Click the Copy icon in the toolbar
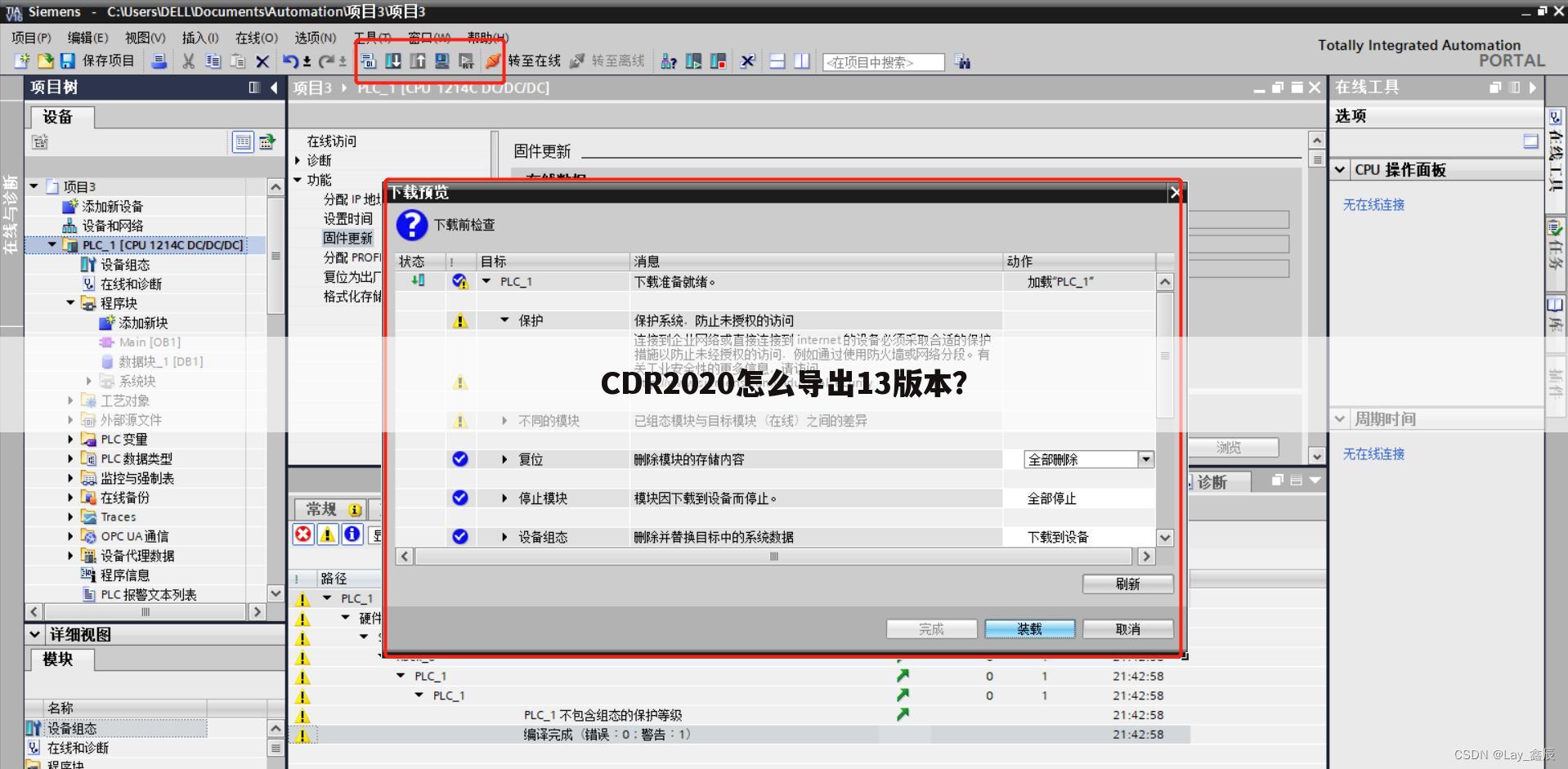Viewport: 1568px width, 769px height. (213, 61)
